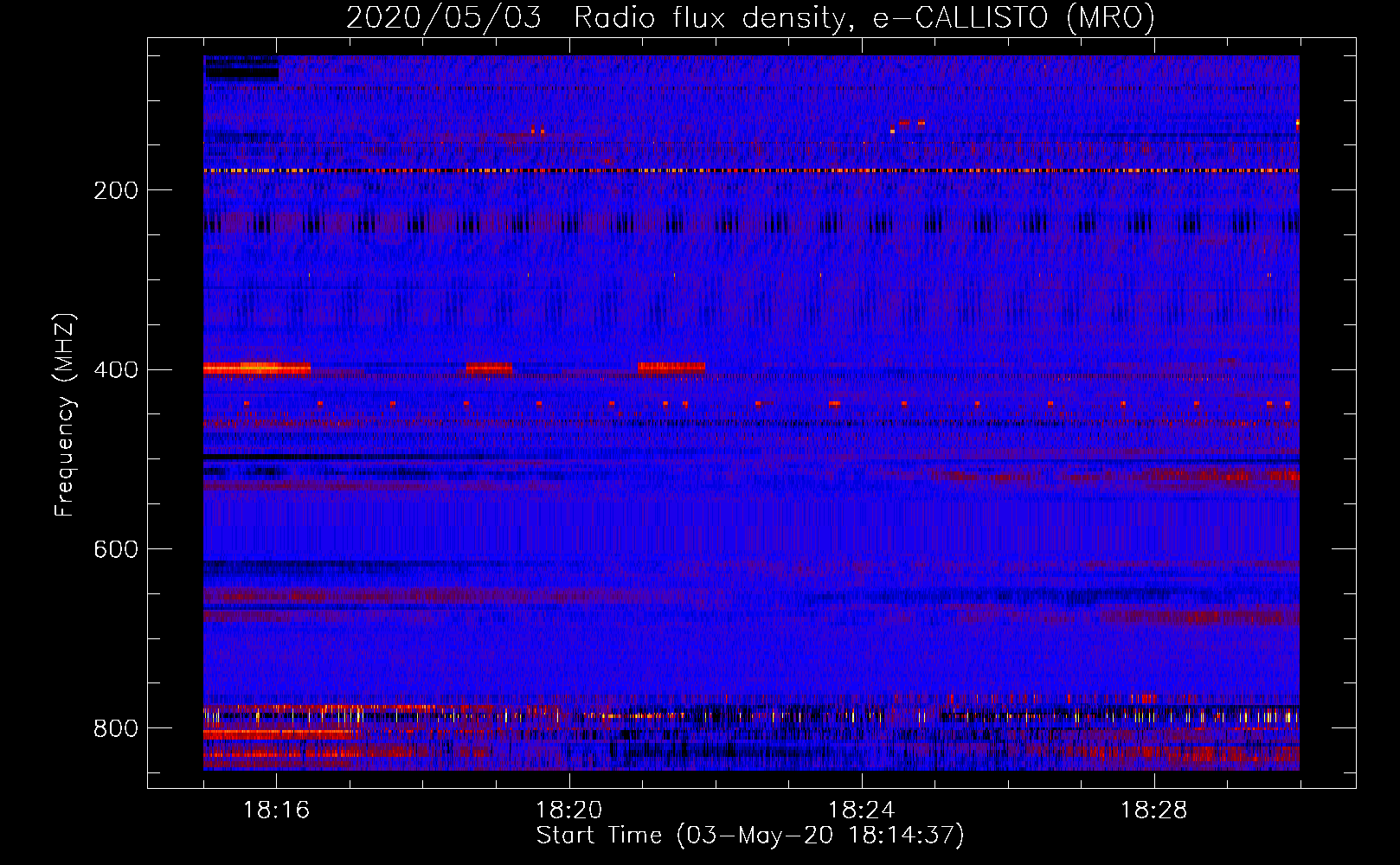Click the '18:20' time tick label
This screenshot has width=1400, height=865.
[x=568, y=811]
